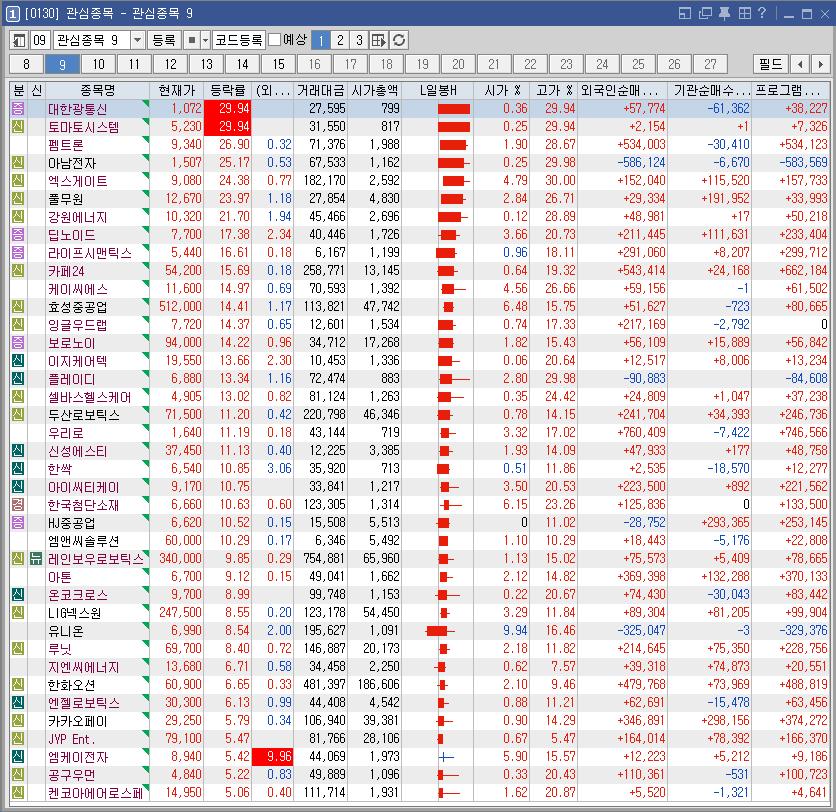Click the window layout icon in title bar
The image size is (836, 812).
coord(685,13)
